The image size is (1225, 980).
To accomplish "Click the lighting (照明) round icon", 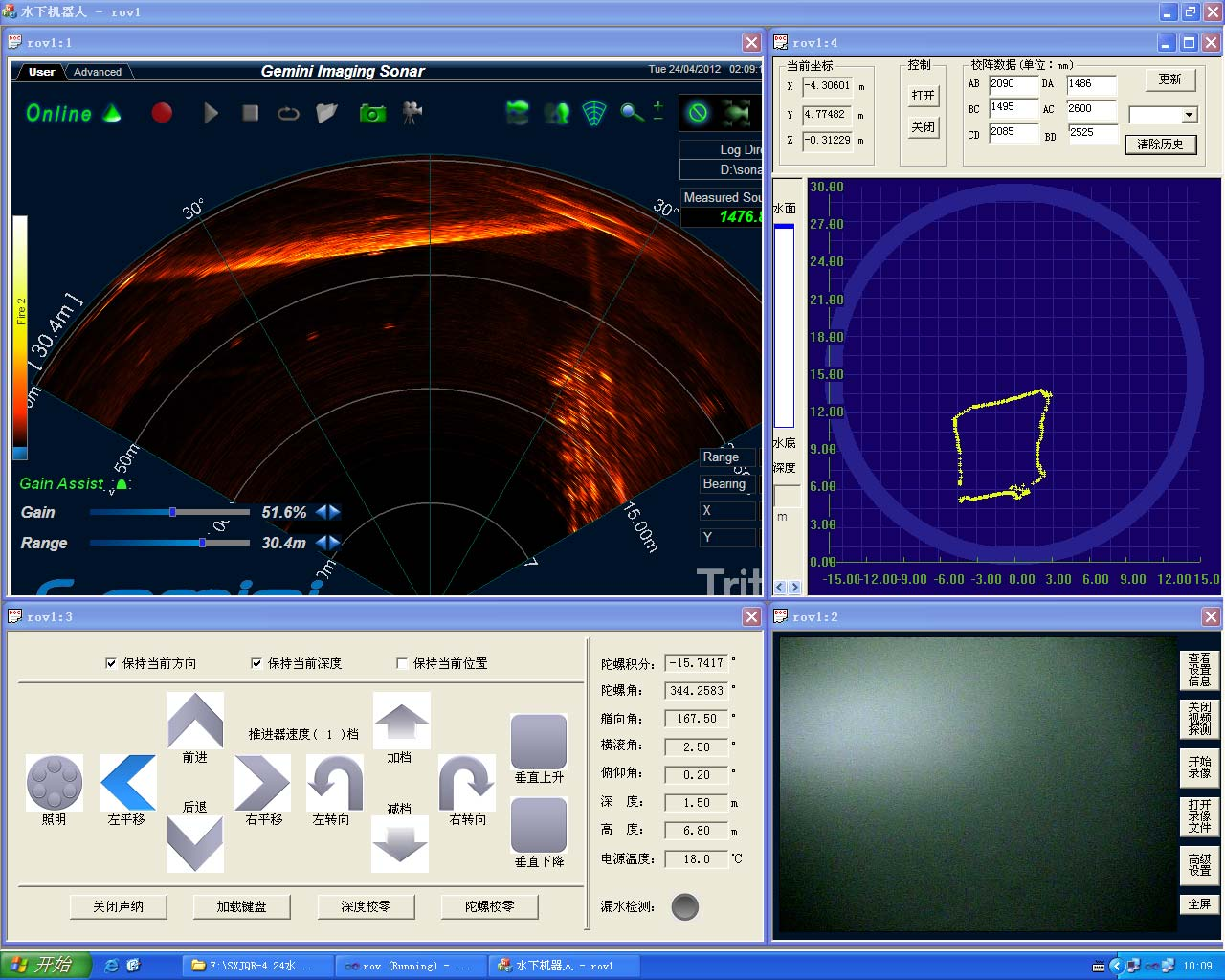I will click(55, 783).
